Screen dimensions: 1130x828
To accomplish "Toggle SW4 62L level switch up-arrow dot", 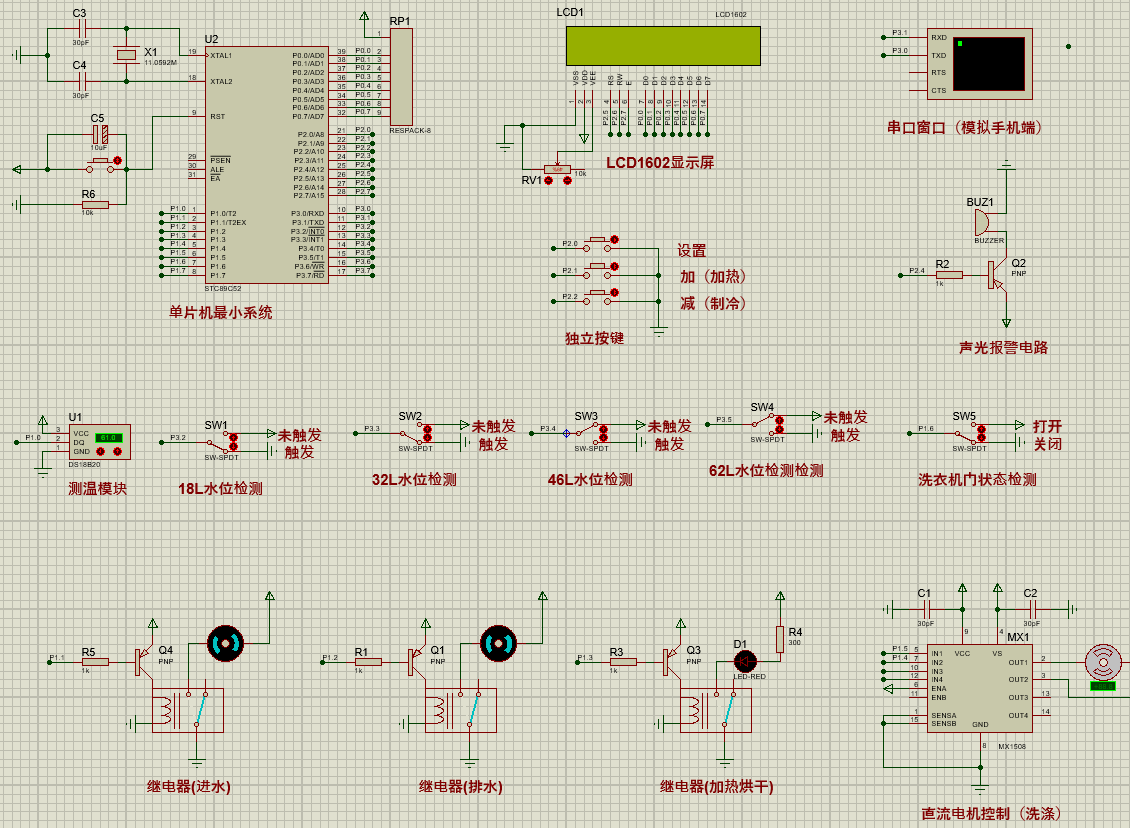I will [780, 420].
